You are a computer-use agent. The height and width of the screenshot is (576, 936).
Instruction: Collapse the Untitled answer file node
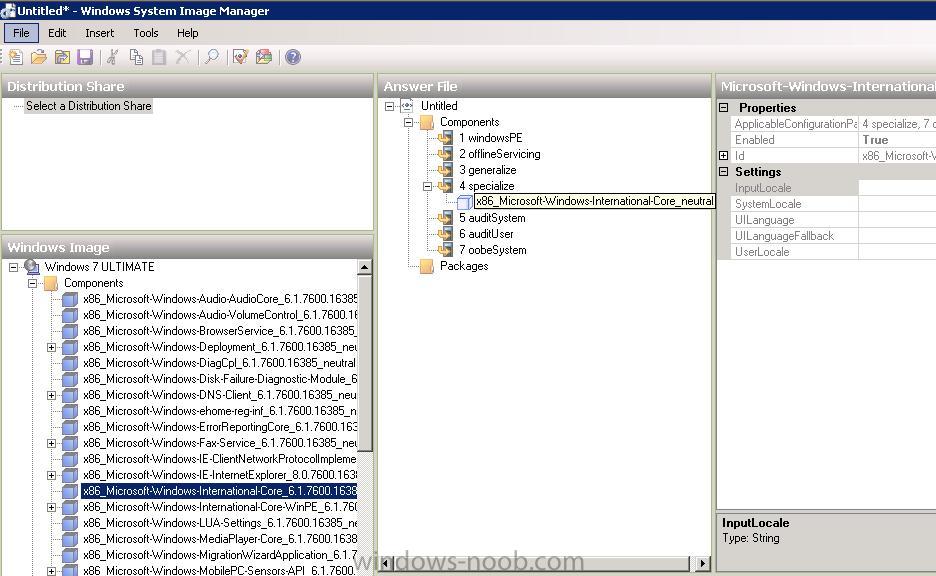click(389, 106)
